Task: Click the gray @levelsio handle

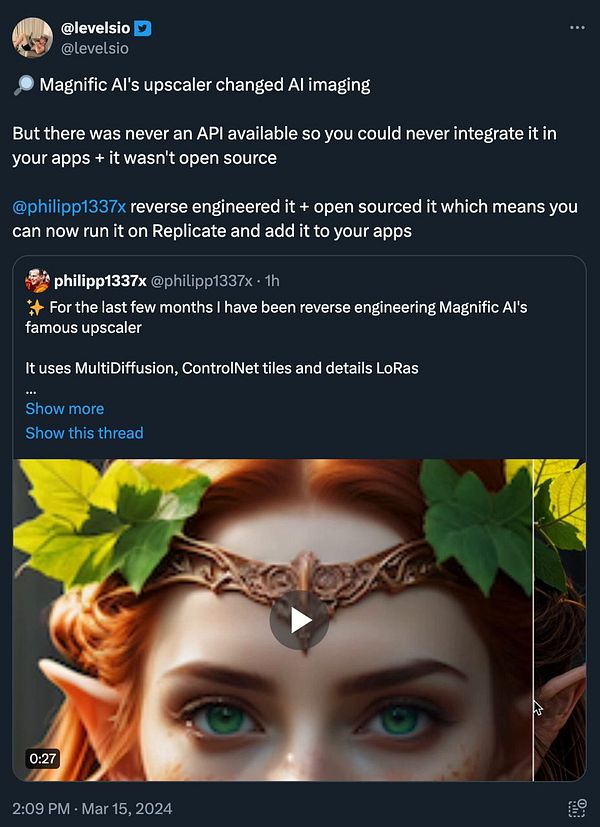Action: [95, 47]
